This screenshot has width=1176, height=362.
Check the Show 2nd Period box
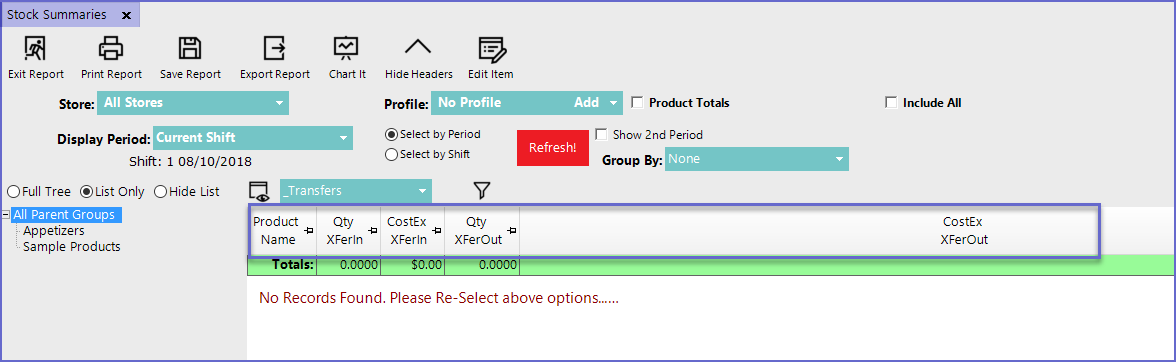point(601,135)
